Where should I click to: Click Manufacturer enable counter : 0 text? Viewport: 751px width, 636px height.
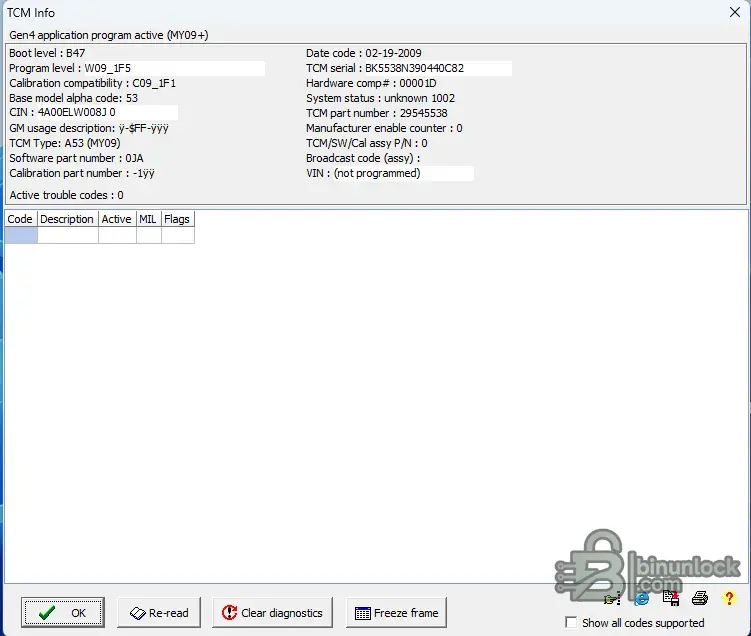pos(384,128)
